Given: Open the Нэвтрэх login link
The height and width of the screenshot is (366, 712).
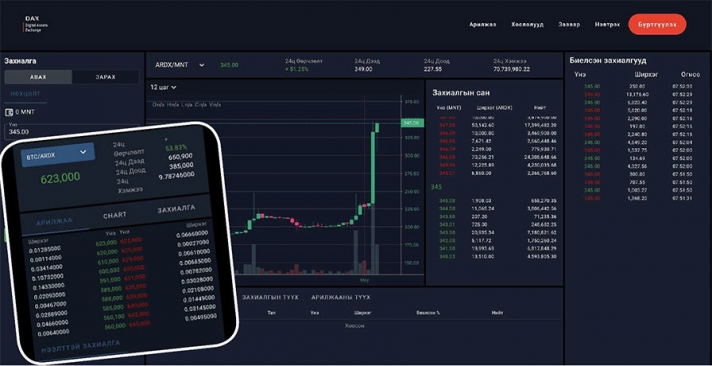Looking at the screenshot, I should pyautogui.click(x=607, y=25).
